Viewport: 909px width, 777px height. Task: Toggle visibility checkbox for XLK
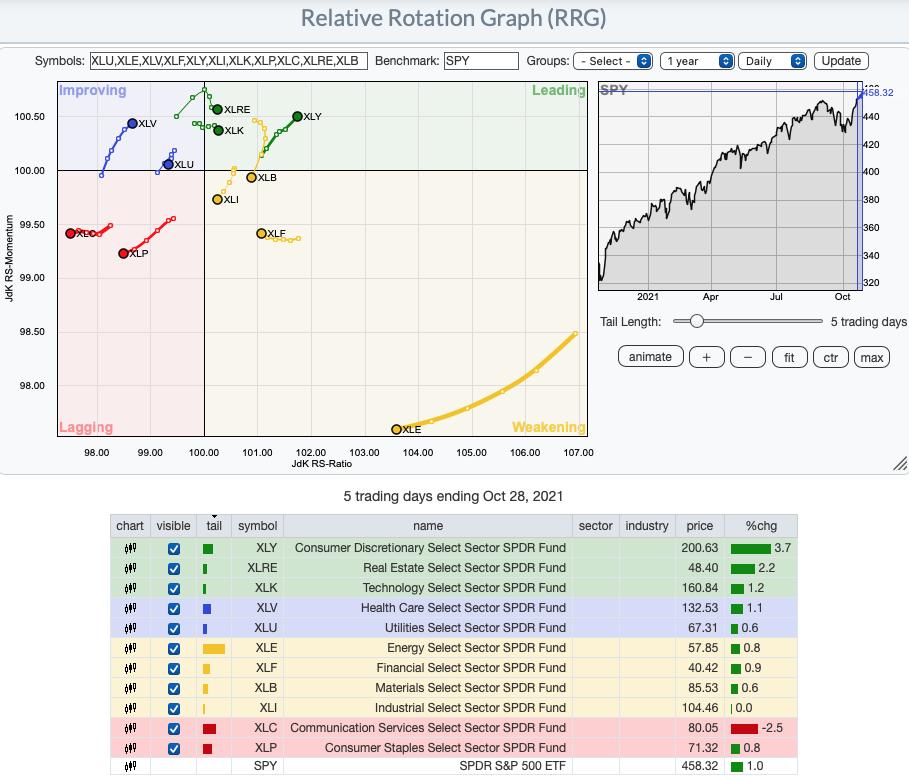(174, 589)
